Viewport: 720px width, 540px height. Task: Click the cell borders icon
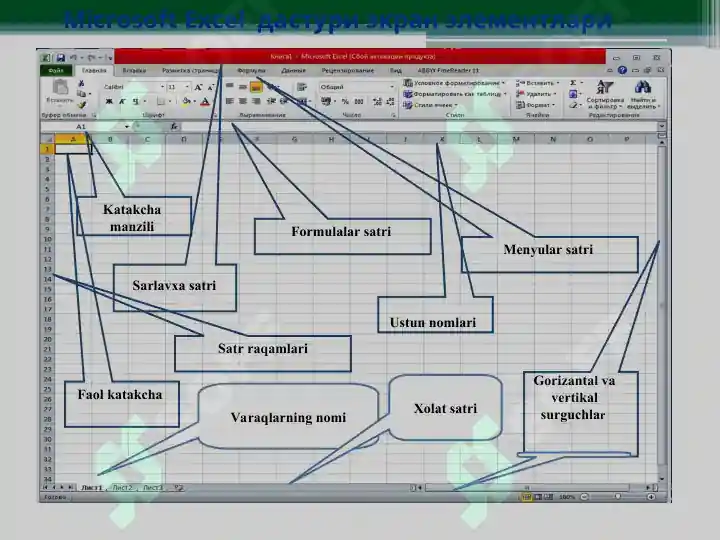(x=161, y=101)
